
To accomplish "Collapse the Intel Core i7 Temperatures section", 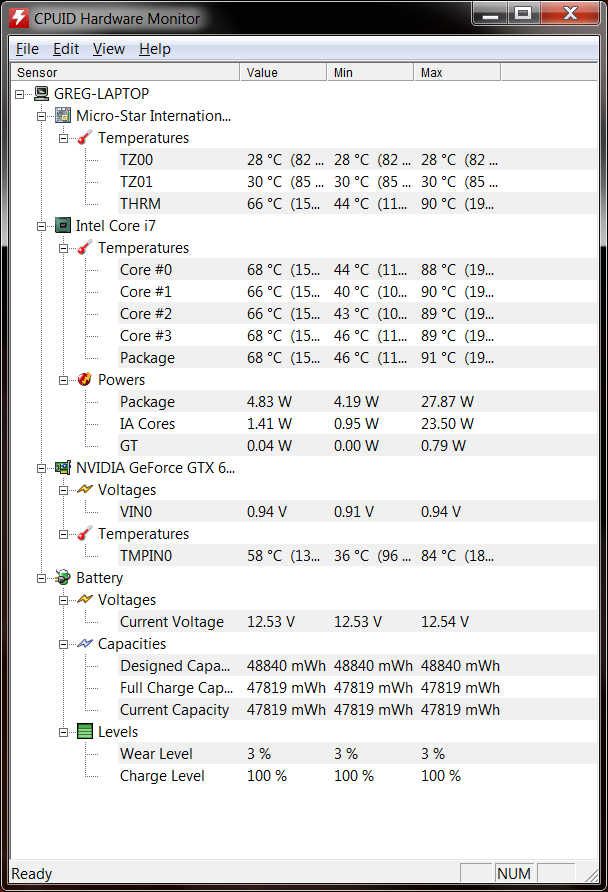I will (x=64, y=249).
